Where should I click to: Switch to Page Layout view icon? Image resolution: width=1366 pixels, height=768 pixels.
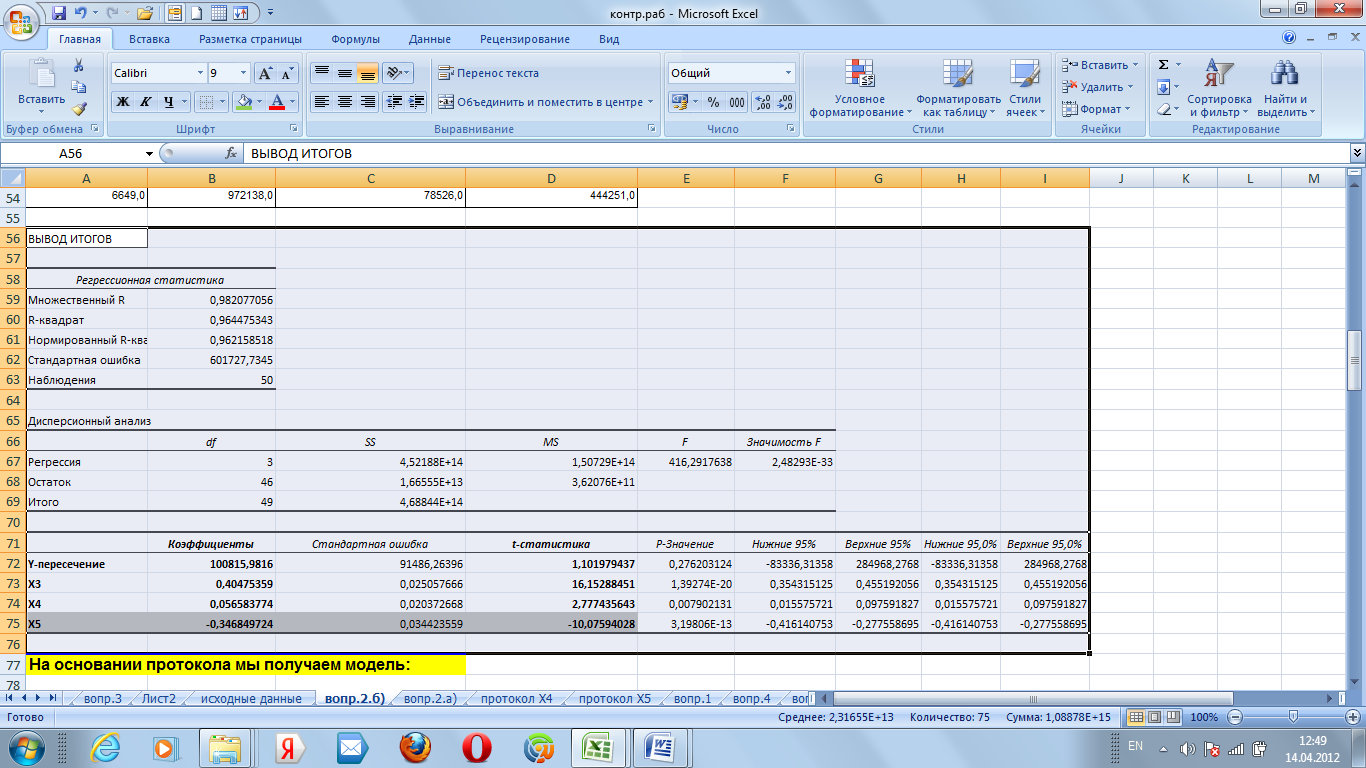pyautogui.click(x=1155, y=717)
